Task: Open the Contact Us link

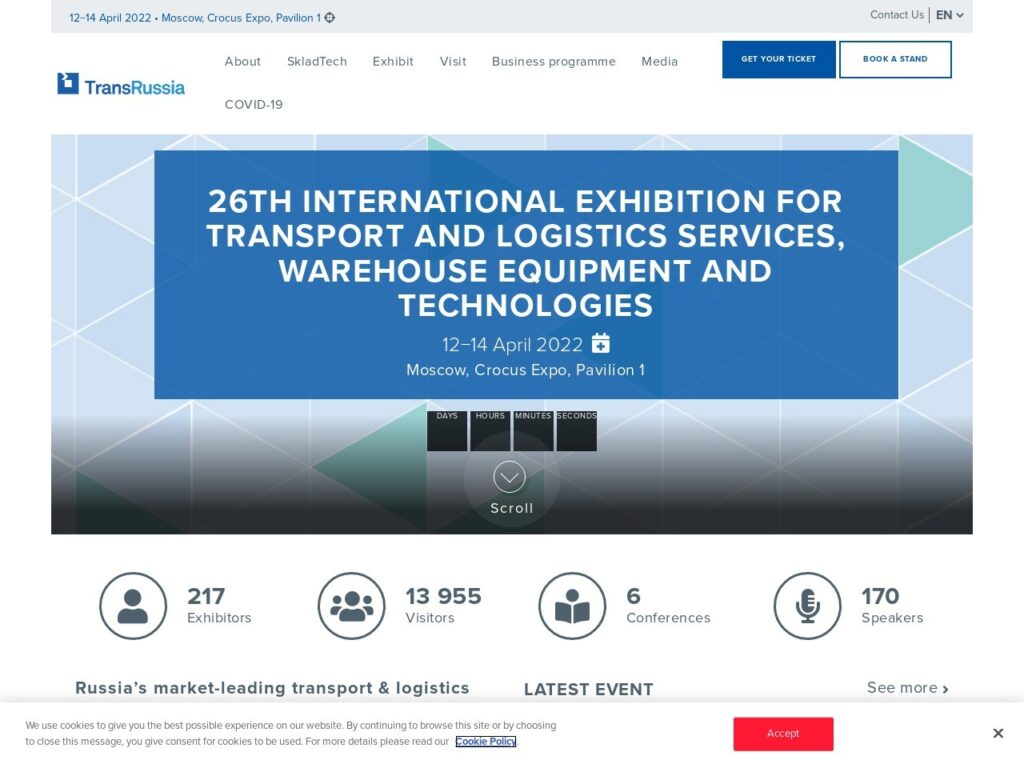Action: tap(897, 15)
